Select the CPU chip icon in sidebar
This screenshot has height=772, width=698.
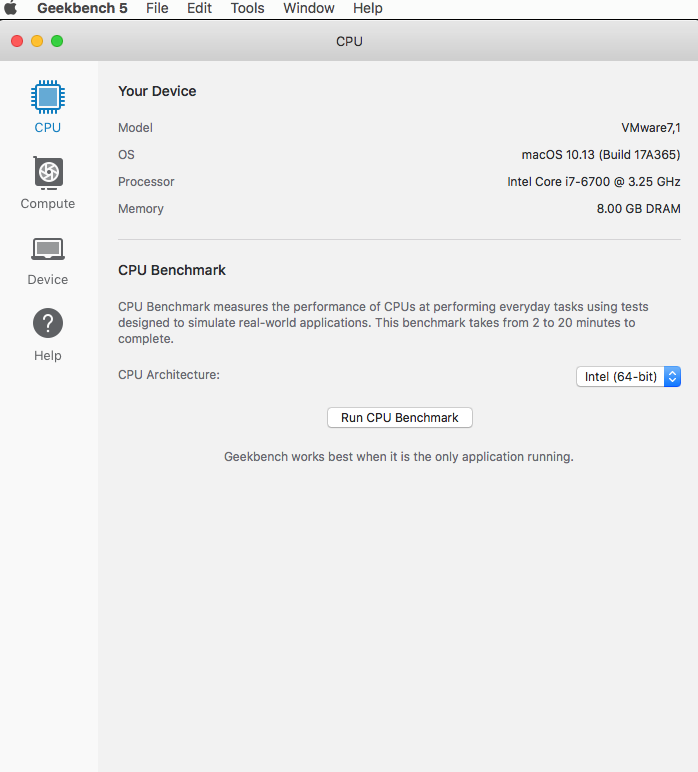tap(48, 97)
